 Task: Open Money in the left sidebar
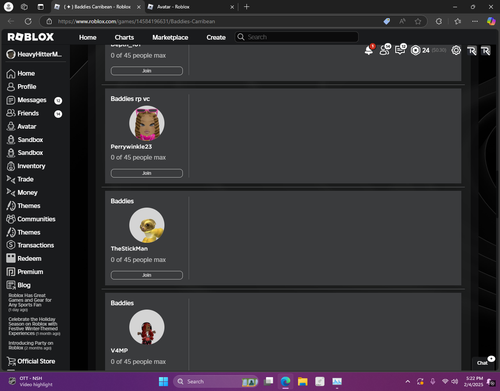[x=22, y=192]
